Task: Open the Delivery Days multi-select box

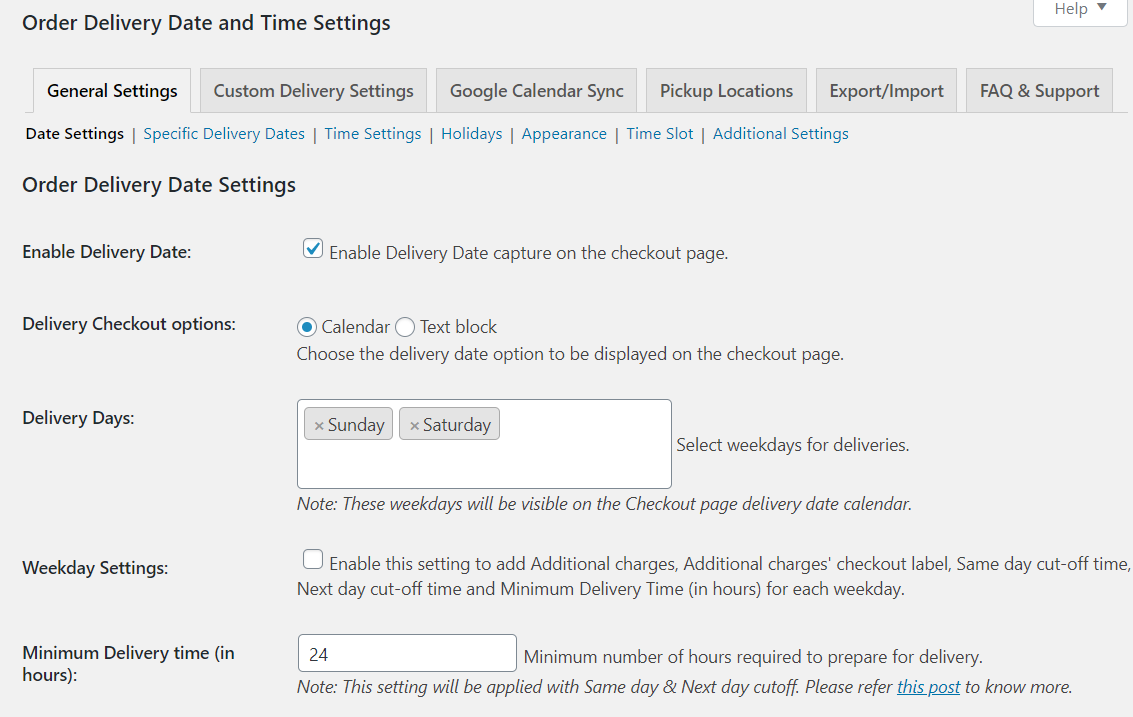Action: click(x=484, y=444)
